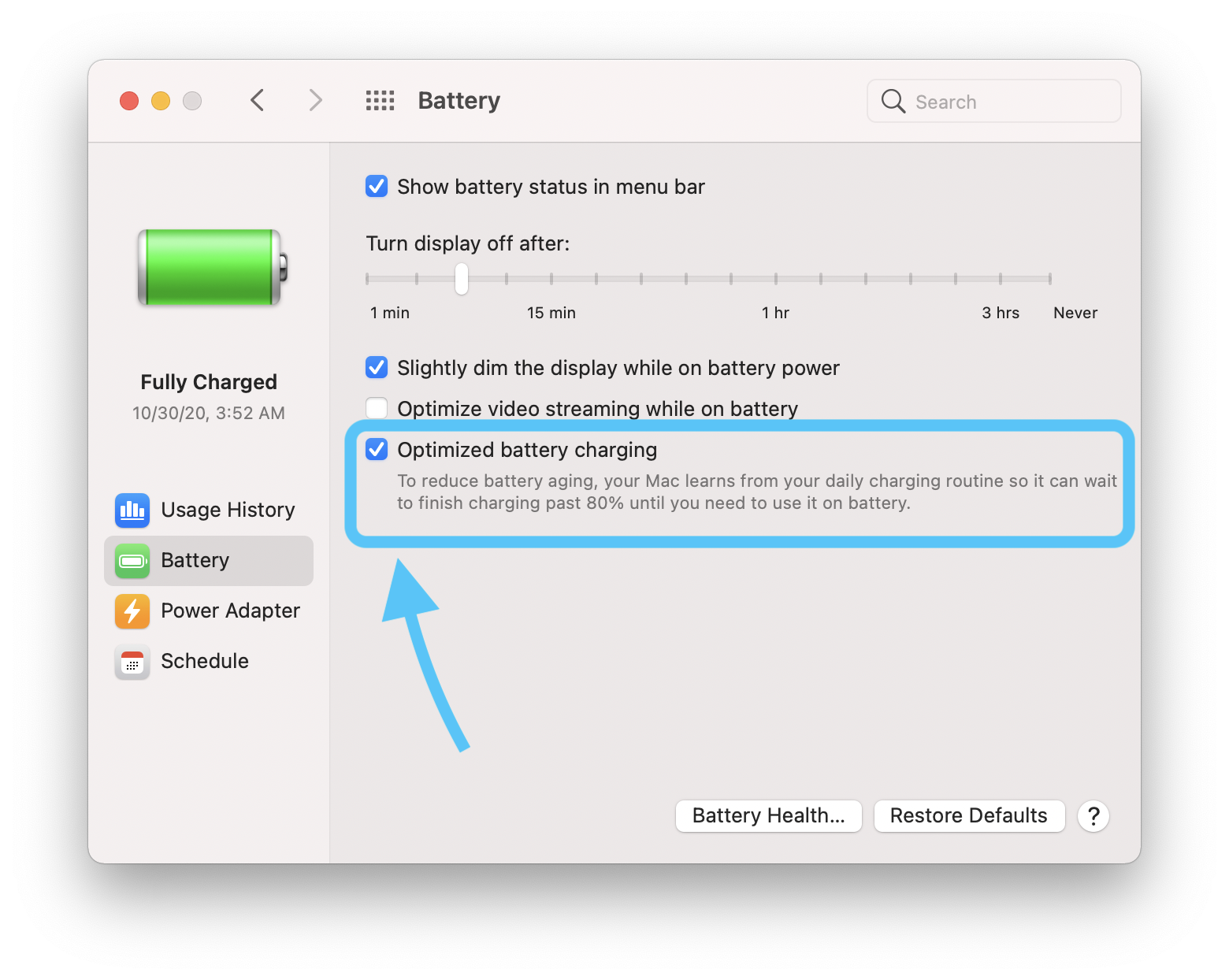Disable Optimized battery charging
The width and height of the screenshot is (1229, 980).
pyautogui.click(x=377, y=449)
